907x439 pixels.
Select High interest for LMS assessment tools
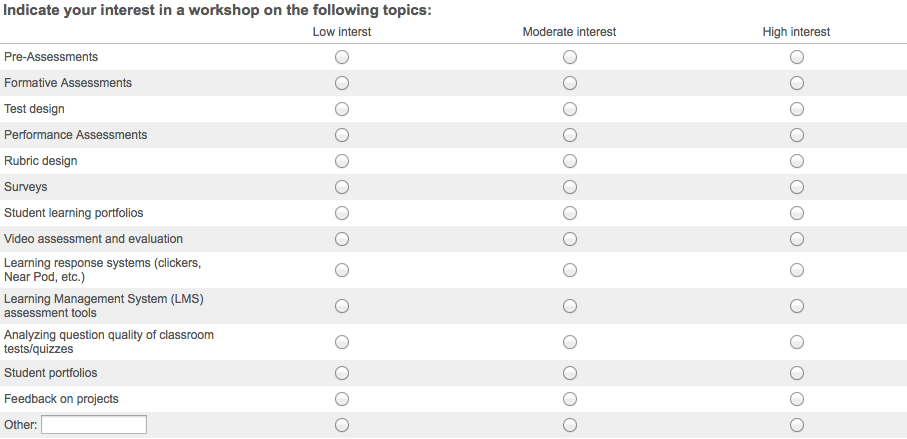point(797,306)
